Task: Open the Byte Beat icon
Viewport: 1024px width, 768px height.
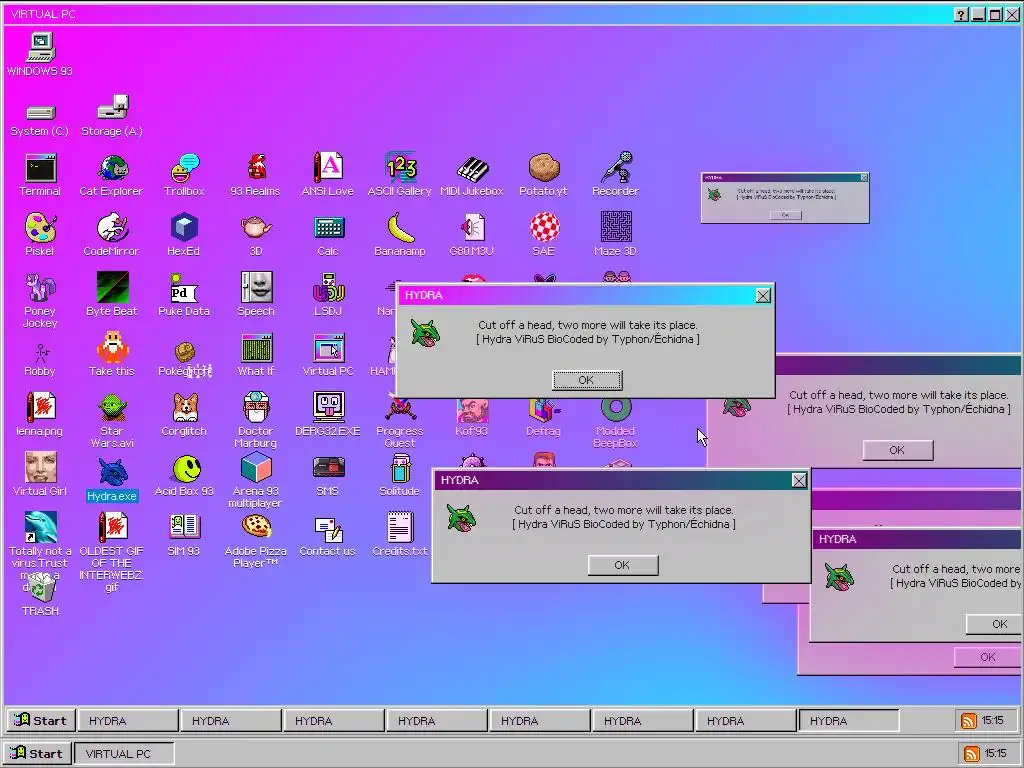Action: pyautogui.click(x=112, y=287)
